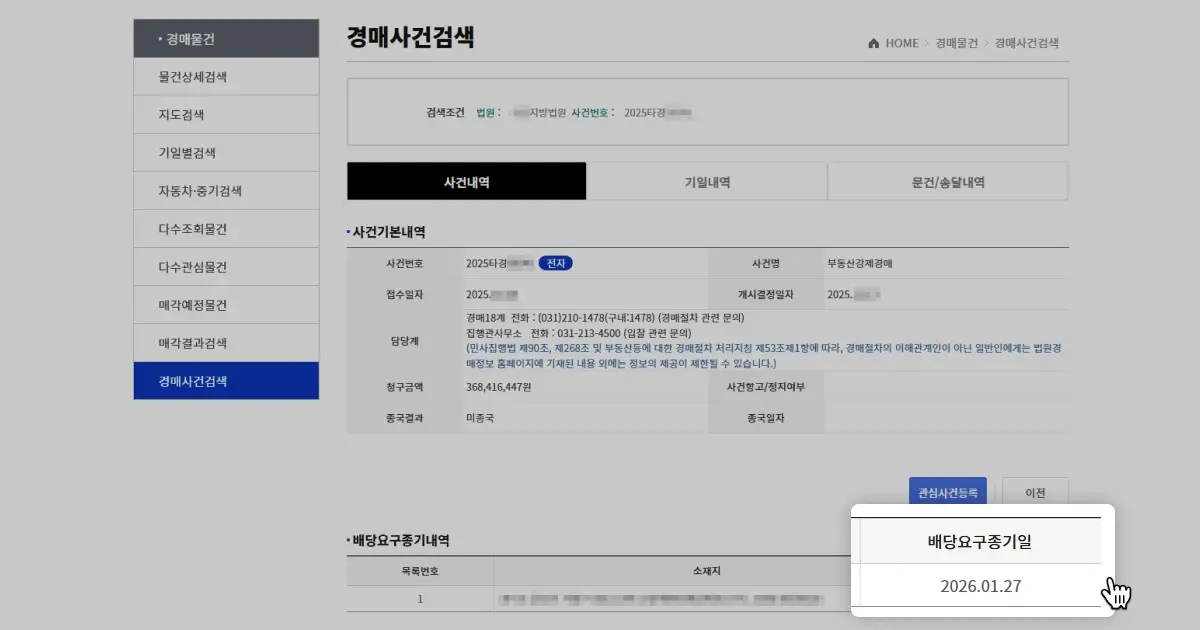1200x630 pixels.
Task: Click the 이전 button
Action: point(1036,492)
